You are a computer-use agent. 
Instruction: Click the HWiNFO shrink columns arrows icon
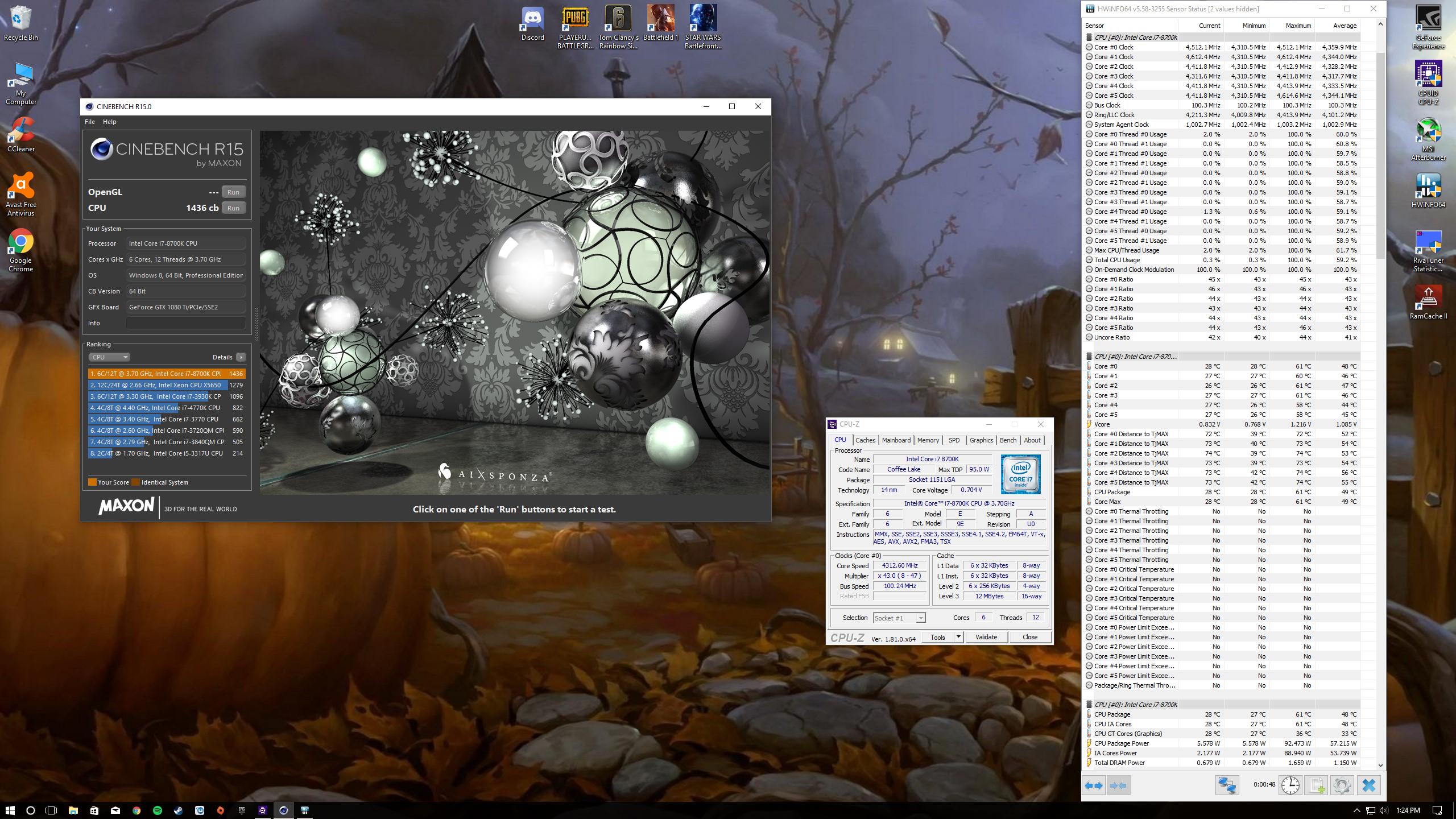tap(1118, 785)
